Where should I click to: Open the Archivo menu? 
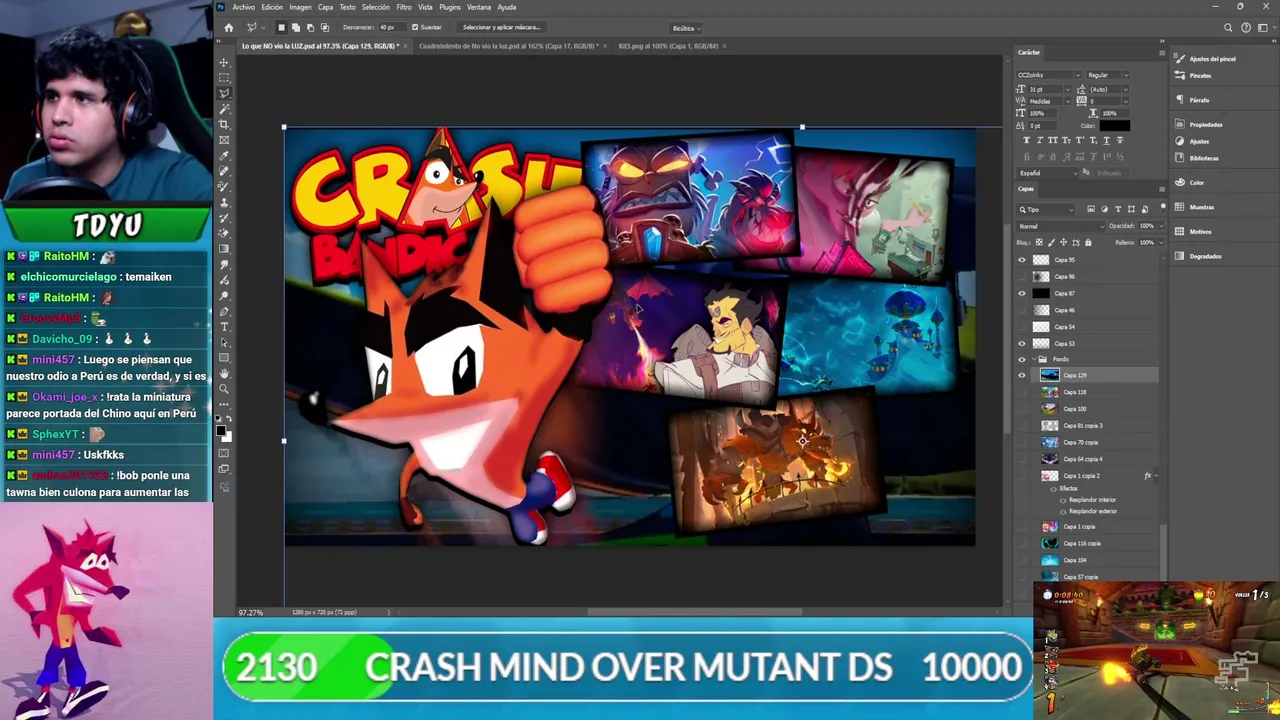tap(243, 7)
